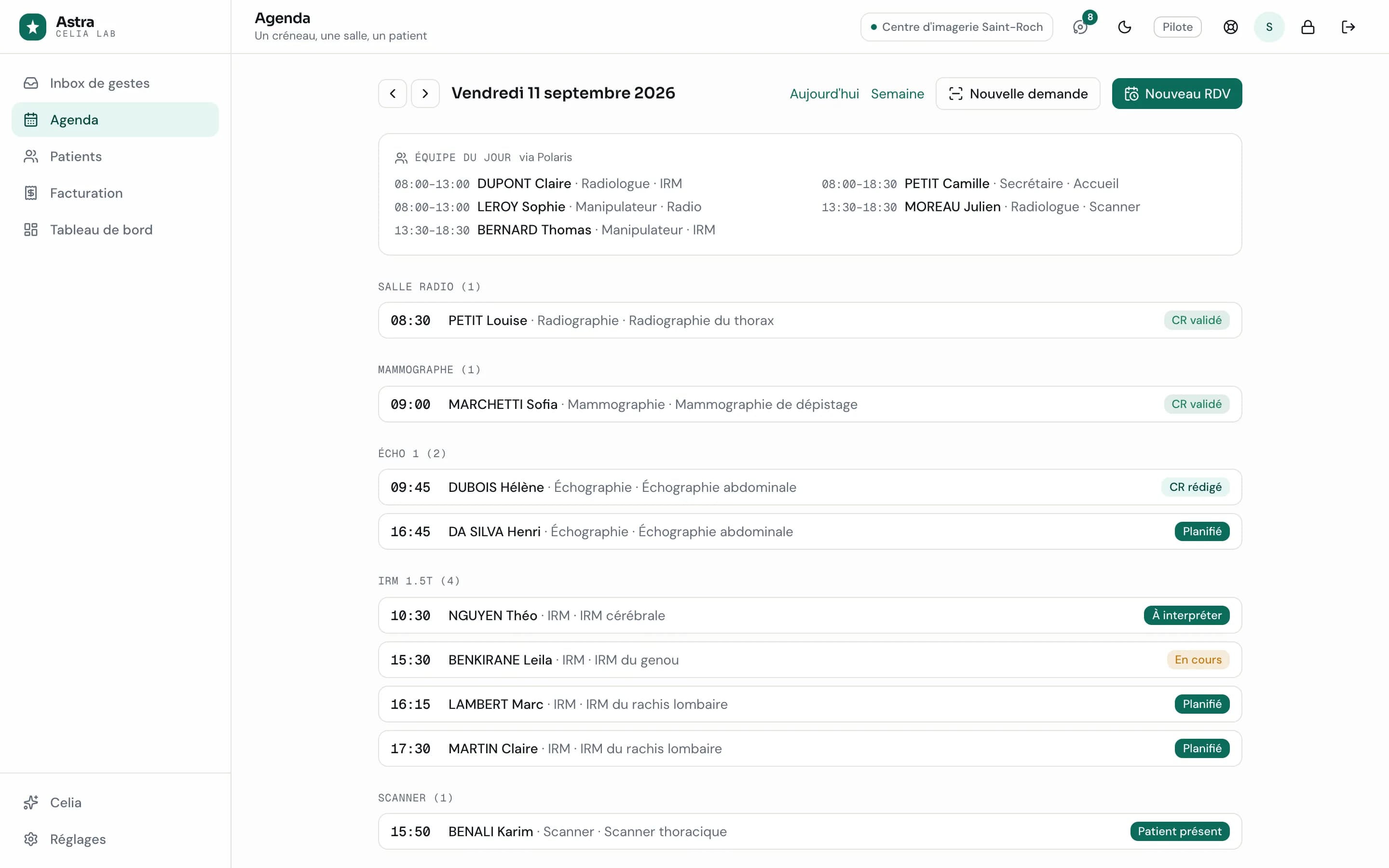Create a Nouveau RDV
The image size is (1389, 868).
[1177, 94]
